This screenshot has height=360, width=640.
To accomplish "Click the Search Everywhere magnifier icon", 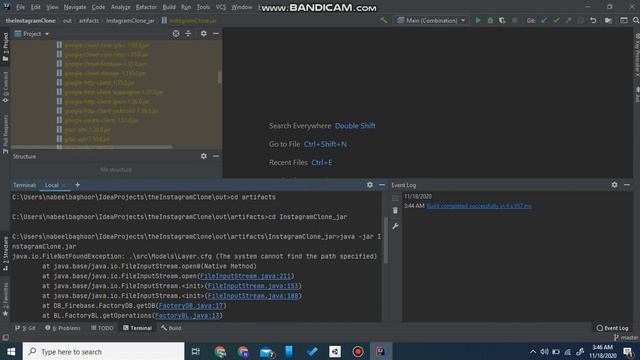I will [636, 20].
